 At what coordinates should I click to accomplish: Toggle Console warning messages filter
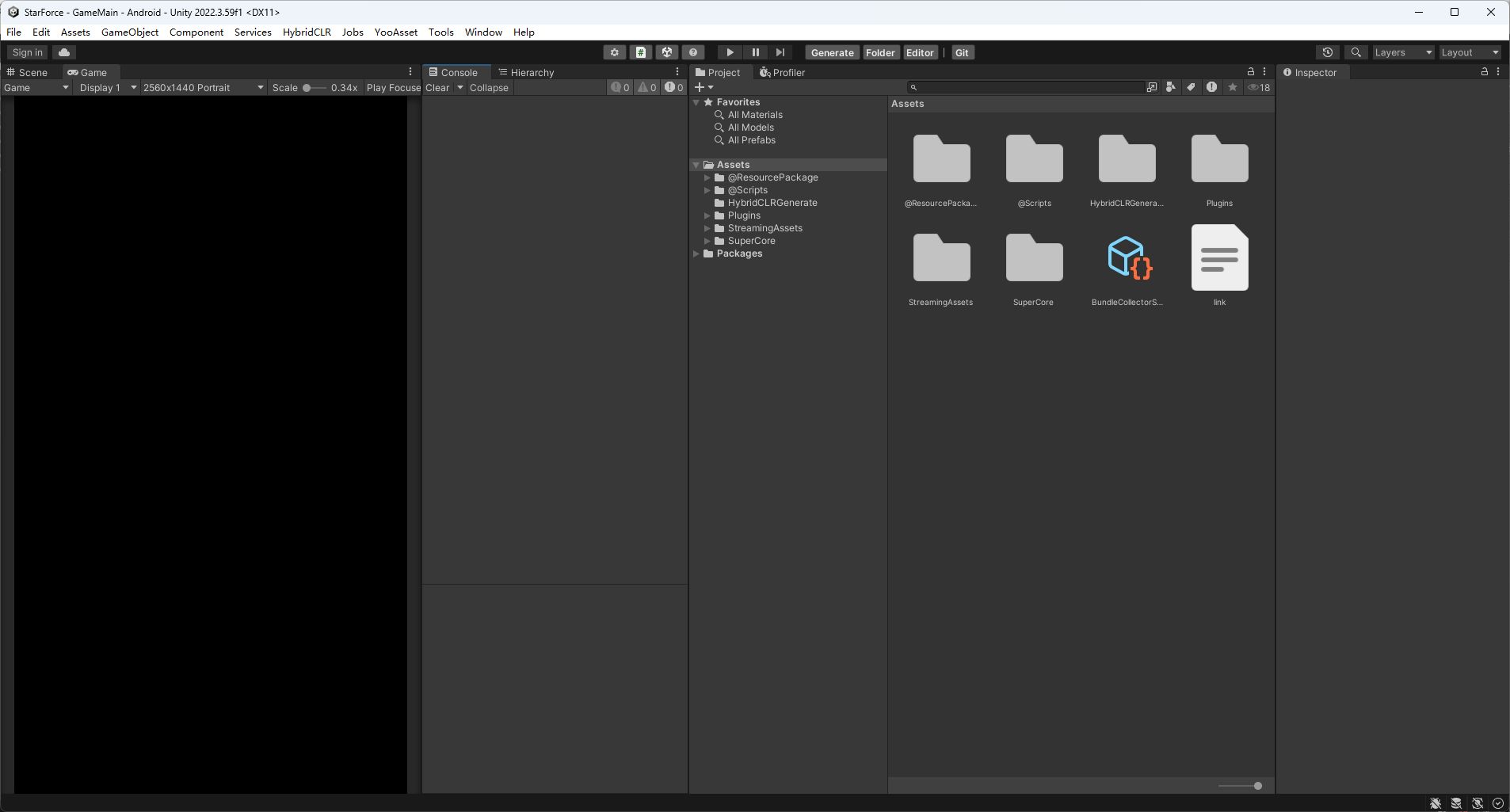pyautogui.click(x=647, y=88)
